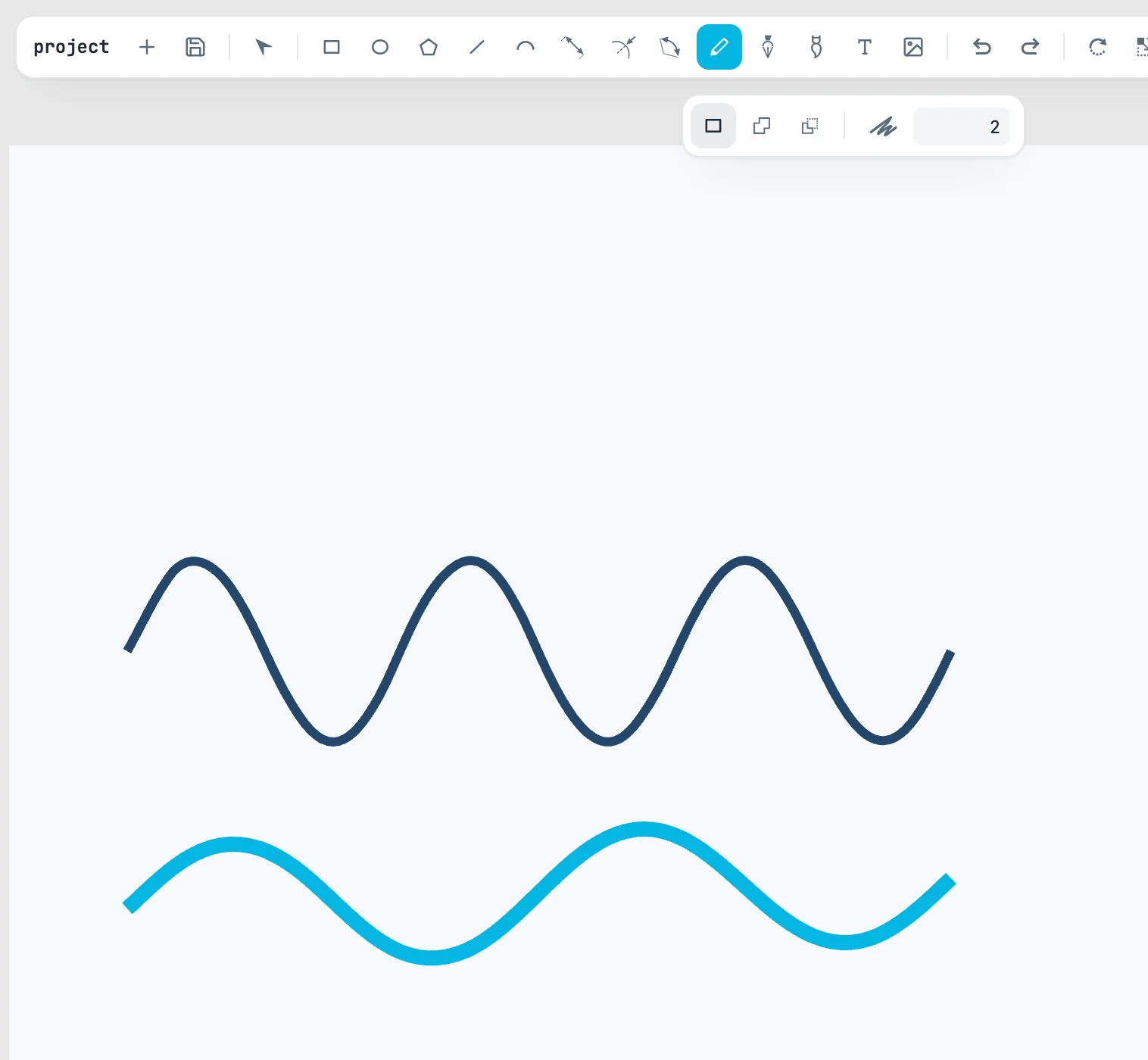
Task: Click the scribble smoothing icon
Action: pos(883,126)
